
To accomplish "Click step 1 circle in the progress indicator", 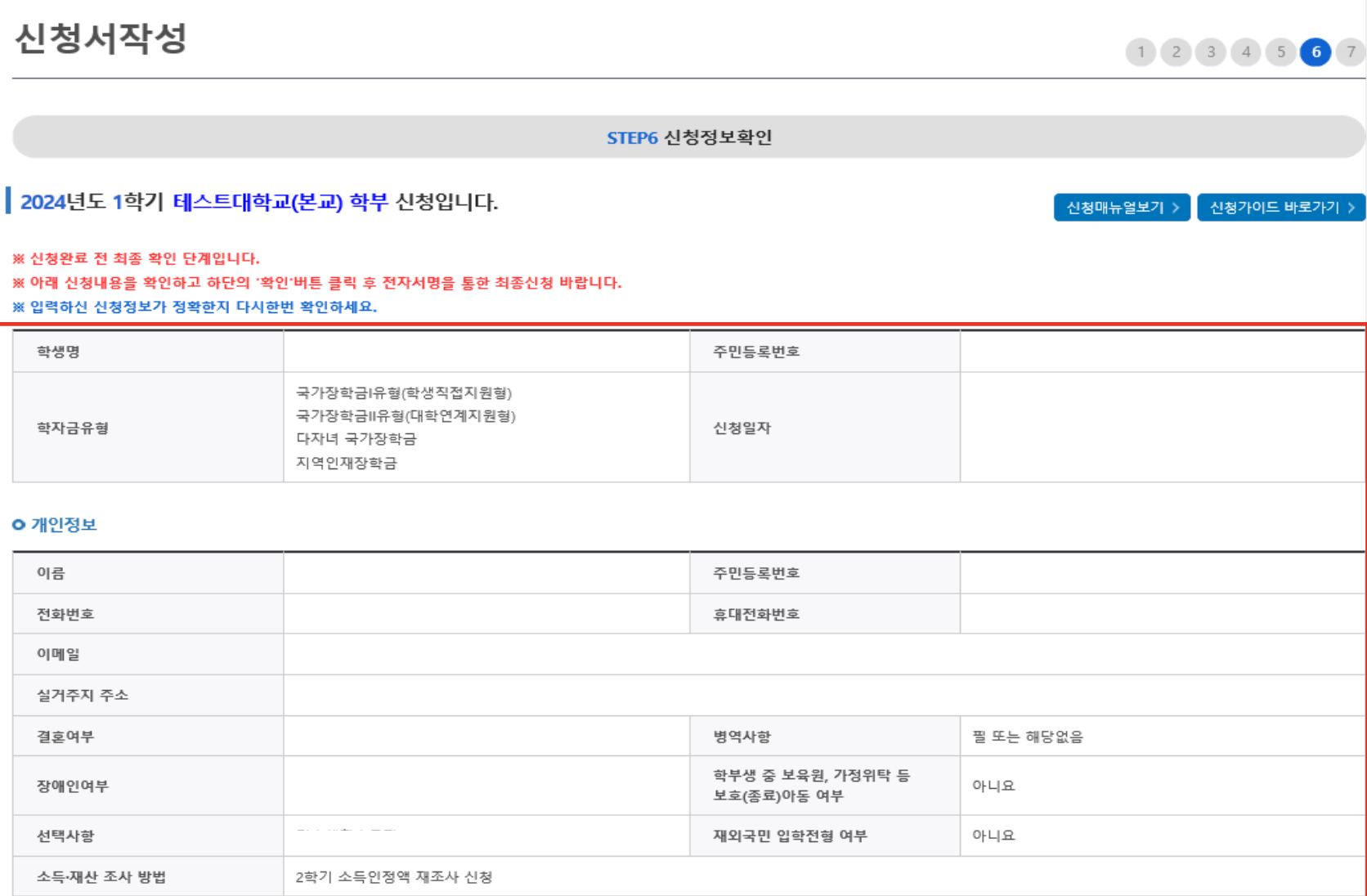I will [x=1141, y=51].
